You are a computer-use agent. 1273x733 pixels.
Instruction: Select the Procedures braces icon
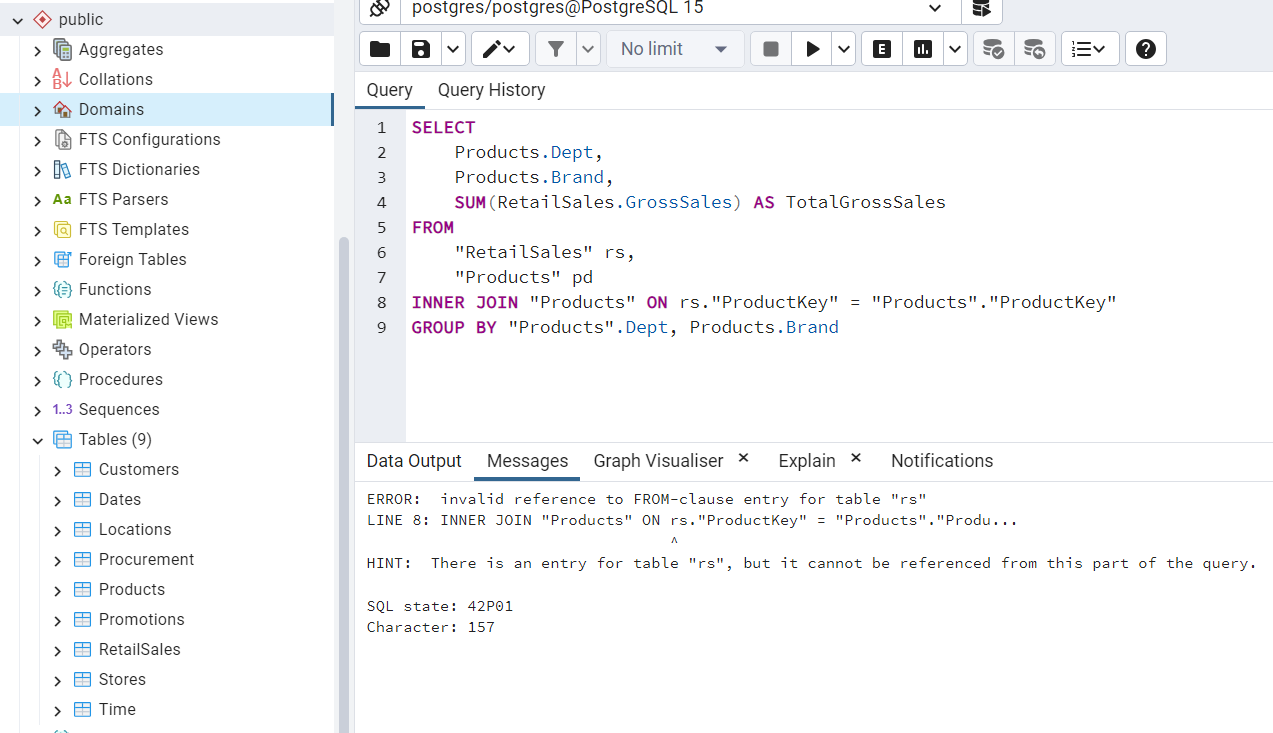62,379
